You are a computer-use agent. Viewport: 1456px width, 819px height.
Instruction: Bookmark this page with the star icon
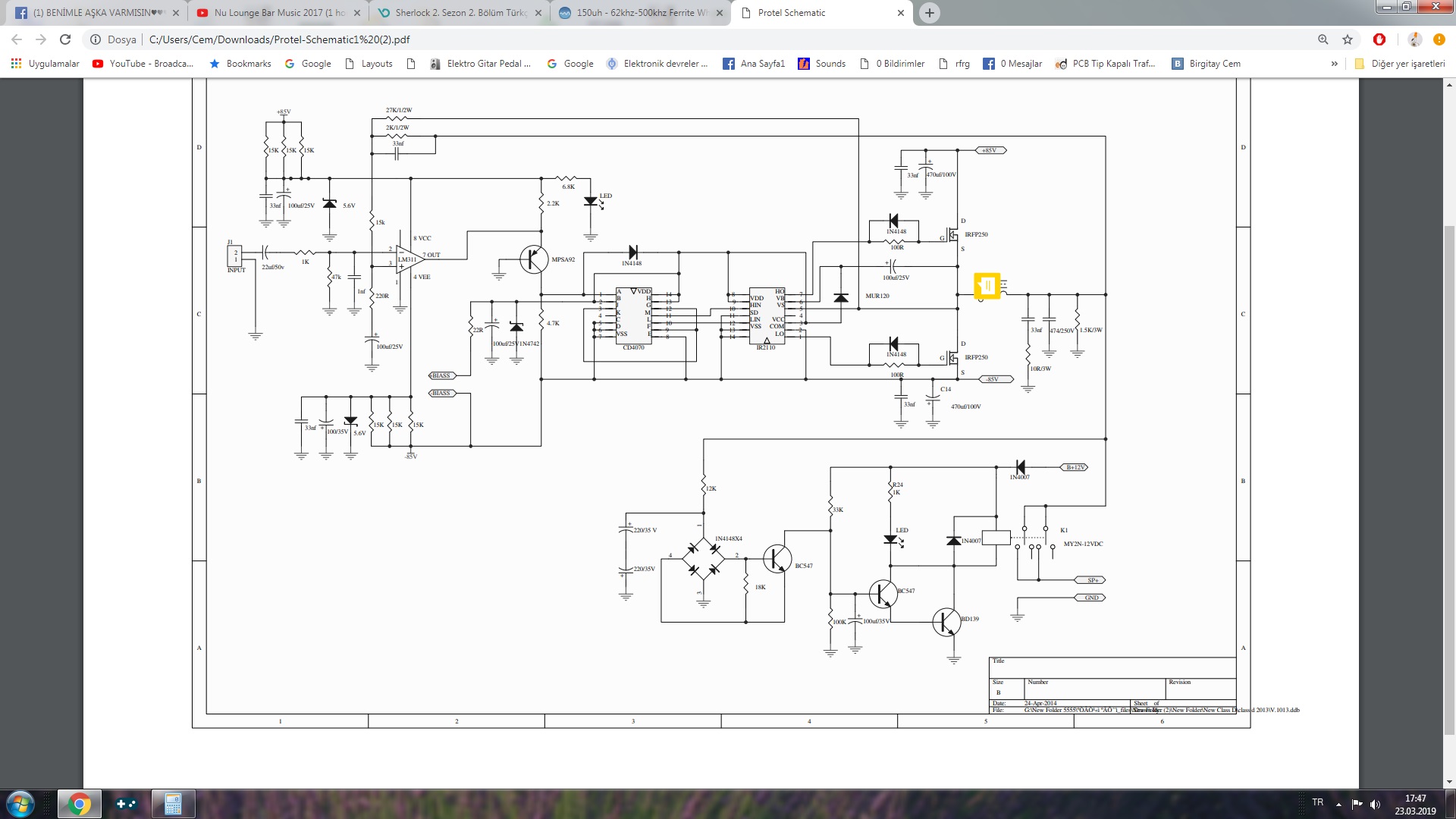[x=1348, y=39]
